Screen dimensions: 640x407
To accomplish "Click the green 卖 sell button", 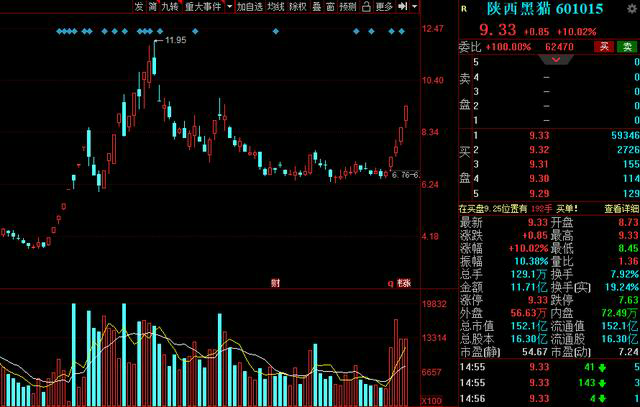I will [627, 47].
